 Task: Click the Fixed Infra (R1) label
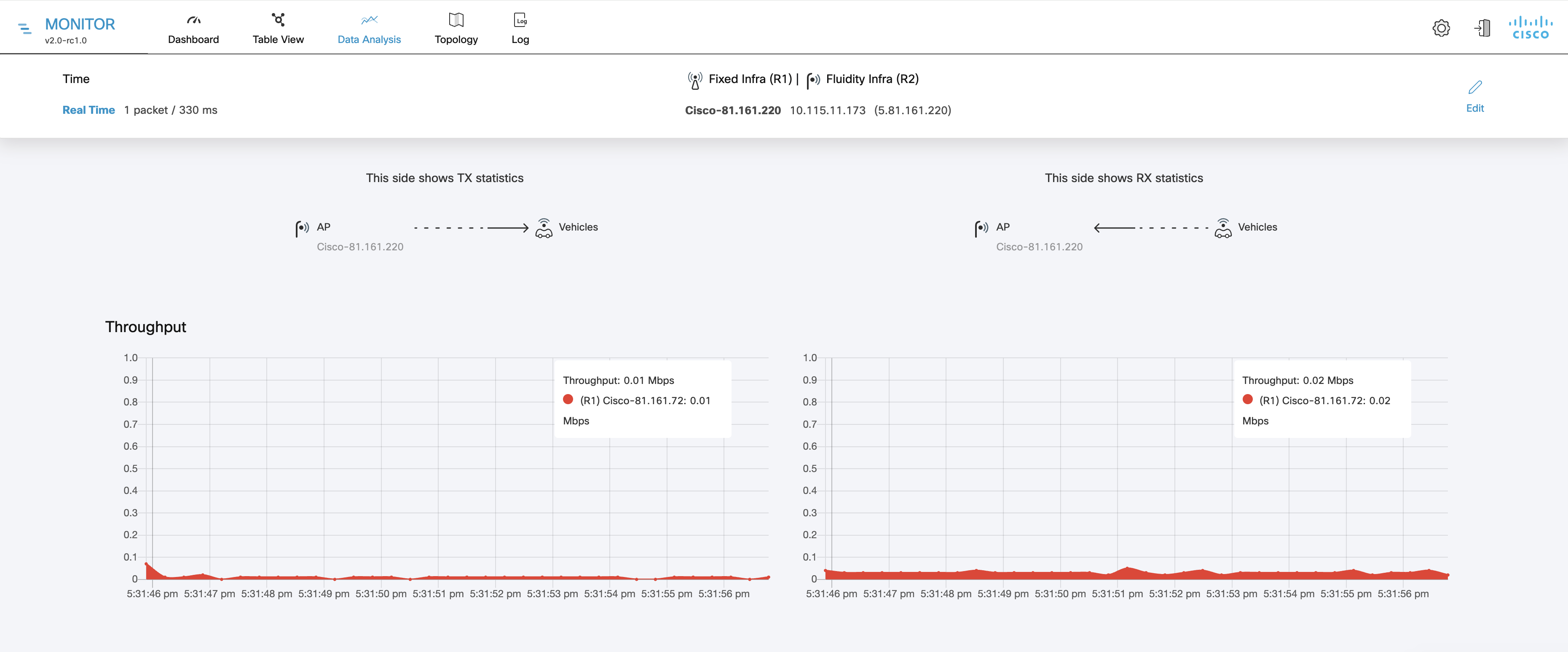(750, 79)
